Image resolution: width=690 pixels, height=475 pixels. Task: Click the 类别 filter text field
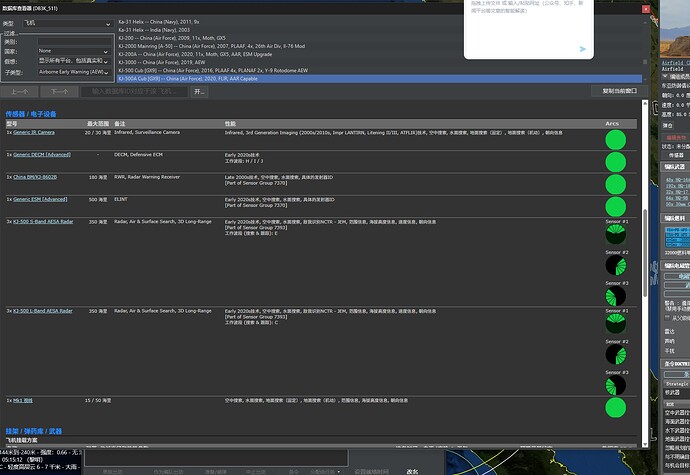tap(72, 39)
